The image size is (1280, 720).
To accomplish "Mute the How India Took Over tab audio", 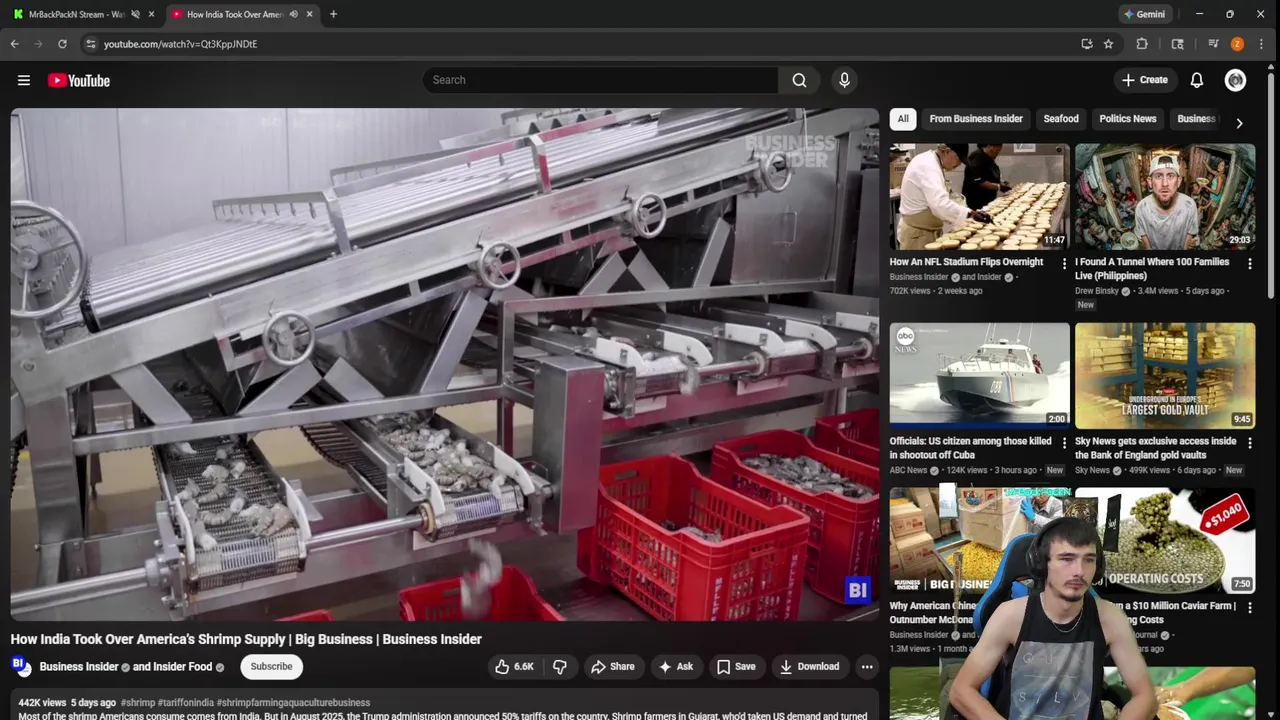I will coord(293,14).
